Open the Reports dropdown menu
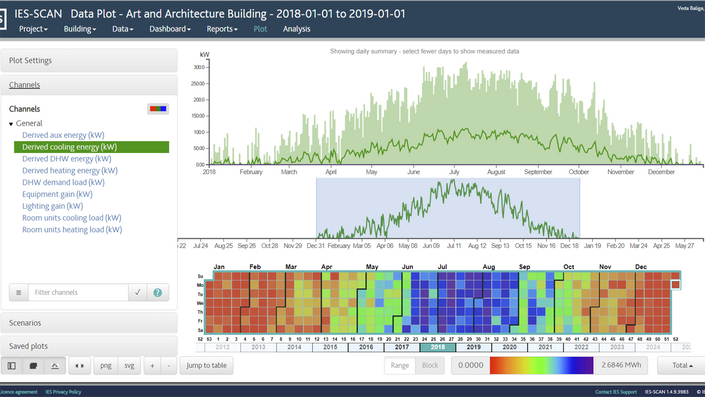This screenshot has width=705, height=397. (x=222, y=29)
